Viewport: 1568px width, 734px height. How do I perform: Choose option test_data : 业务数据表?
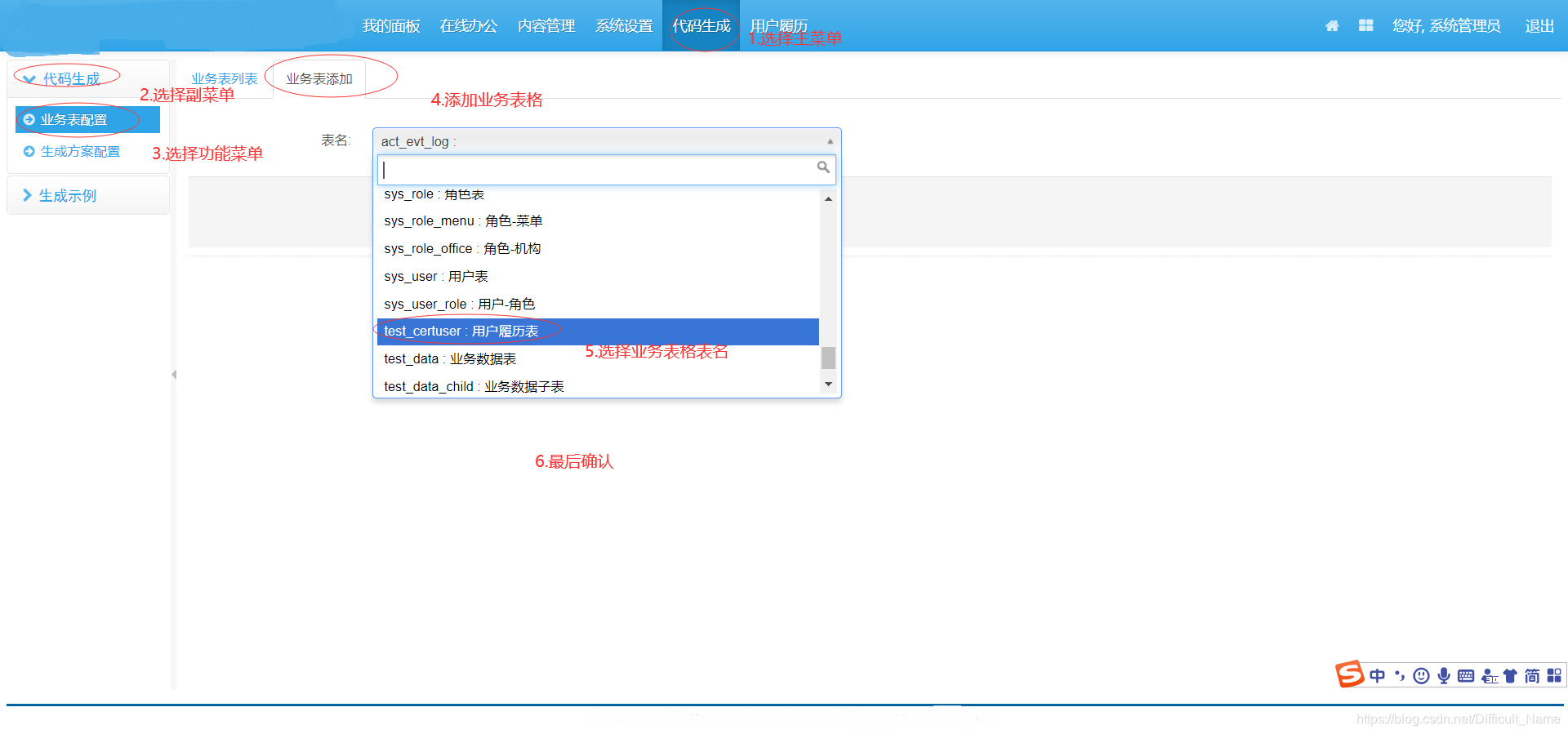[x=598, y=359]
